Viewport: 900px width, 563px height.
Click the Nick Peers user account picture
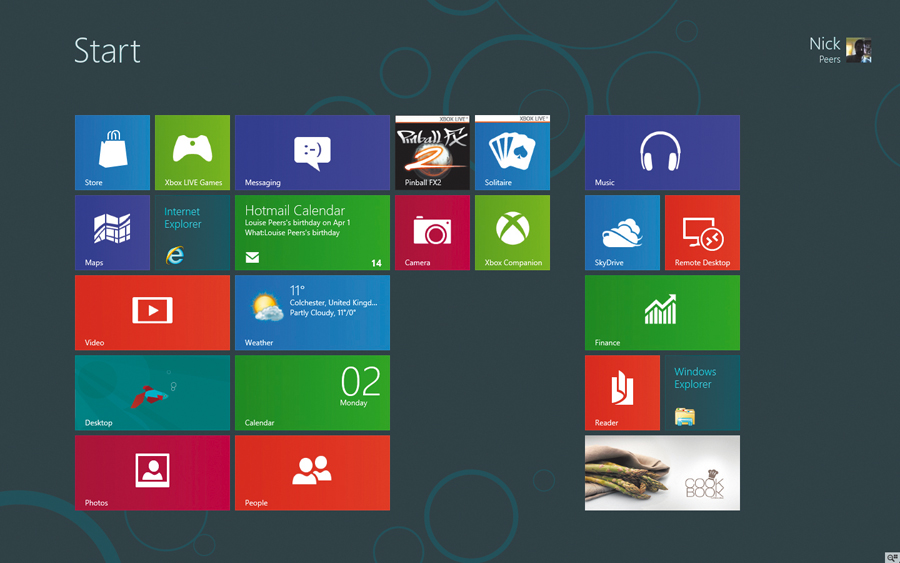859,50
